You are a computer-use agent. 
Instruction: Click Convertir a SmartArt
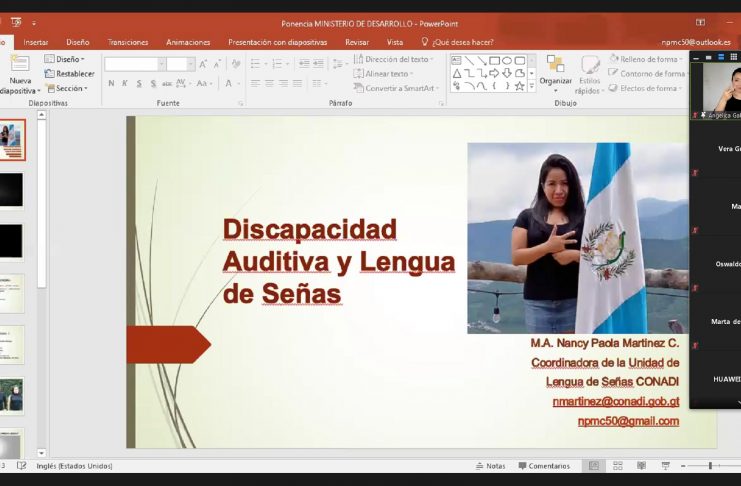pos(398,88)
